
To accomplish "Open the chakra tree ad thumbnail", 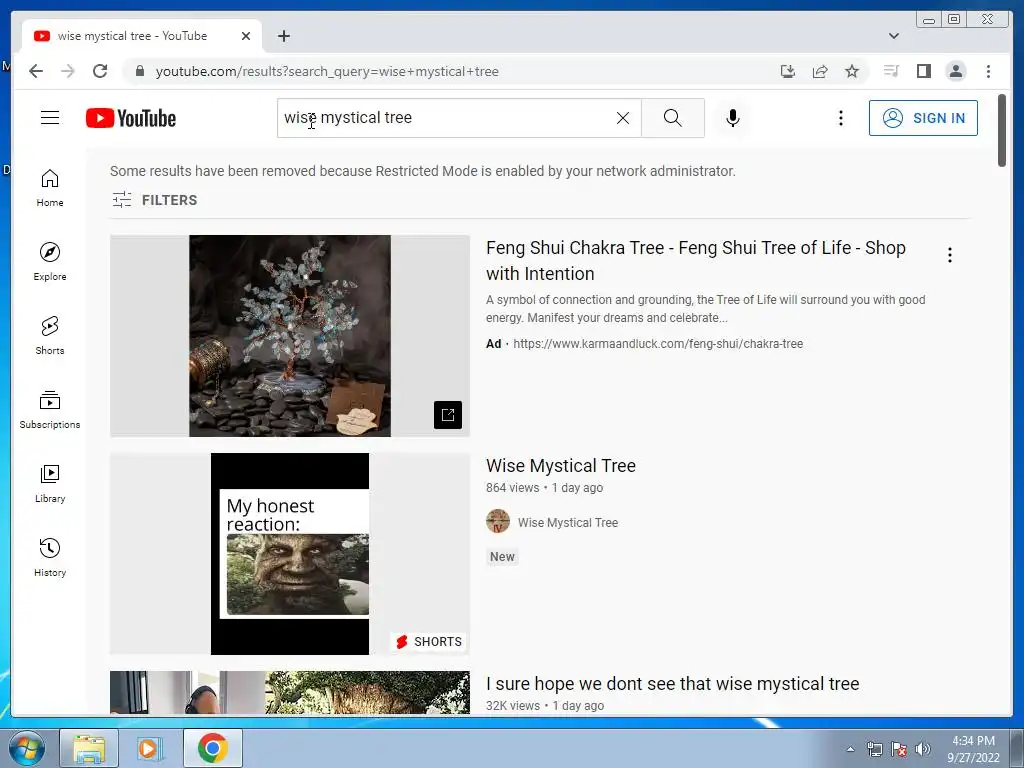I will (290, 336).
